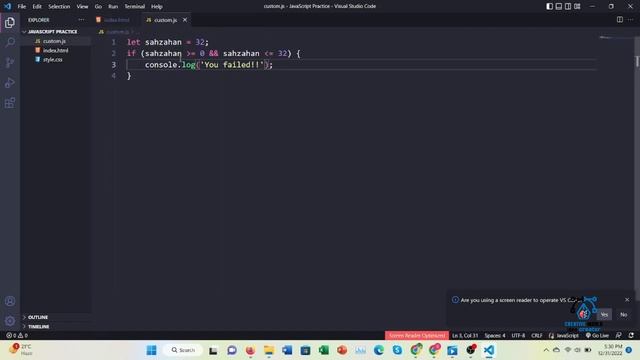Open Explorer's more actions ellipsis
This screenshot has width=640, height=360.
point(81,20)
